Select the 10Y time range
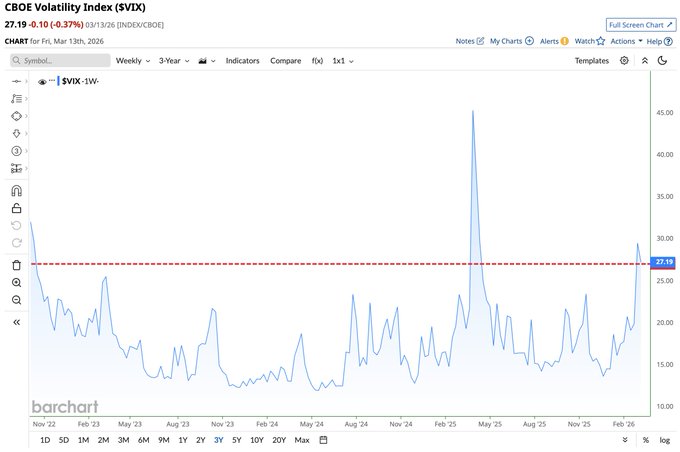The width and height of the screenshot is (680, 452). [x=257, y=440]
